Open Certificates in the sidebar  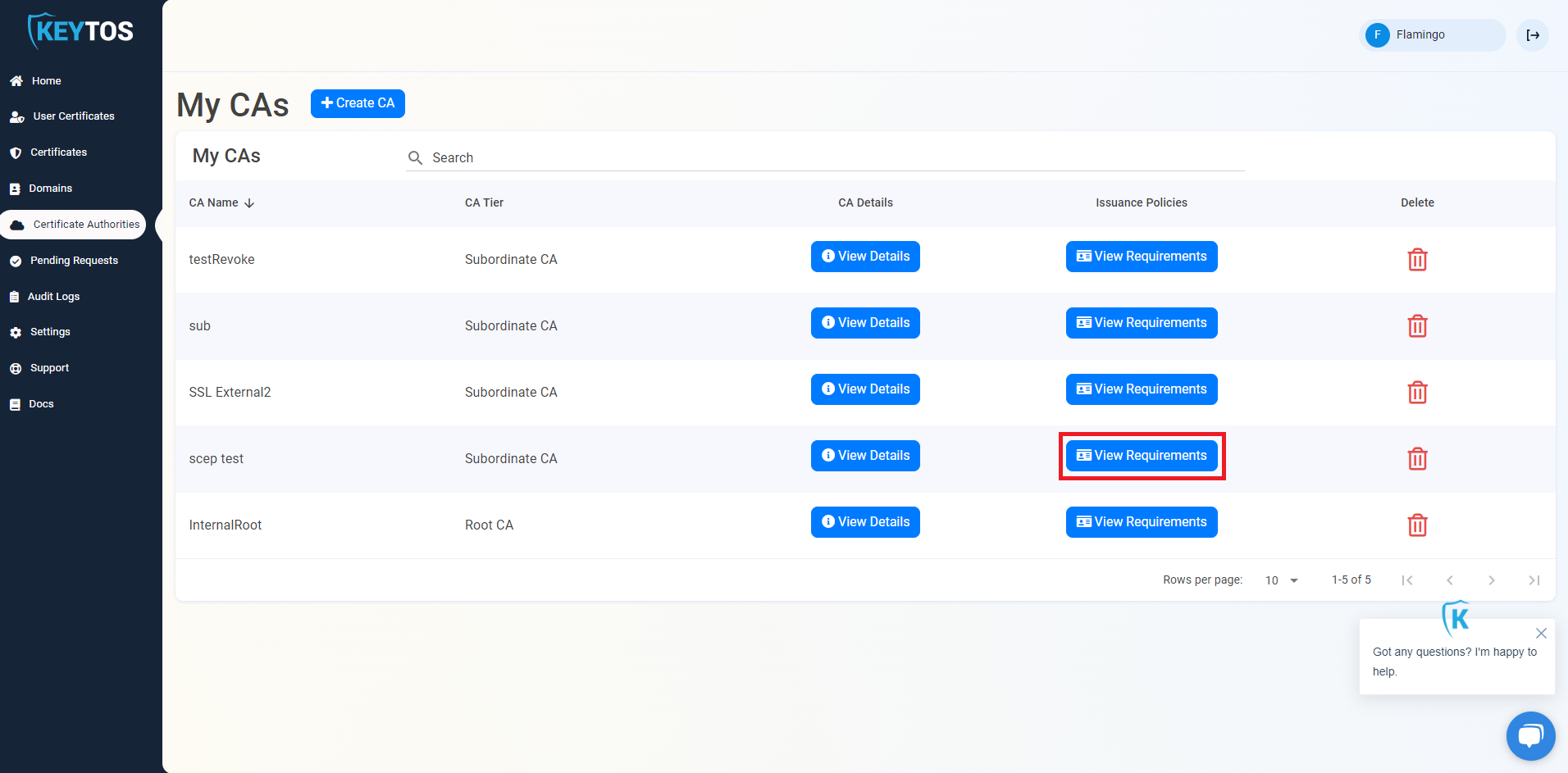[x=48, y=152]
